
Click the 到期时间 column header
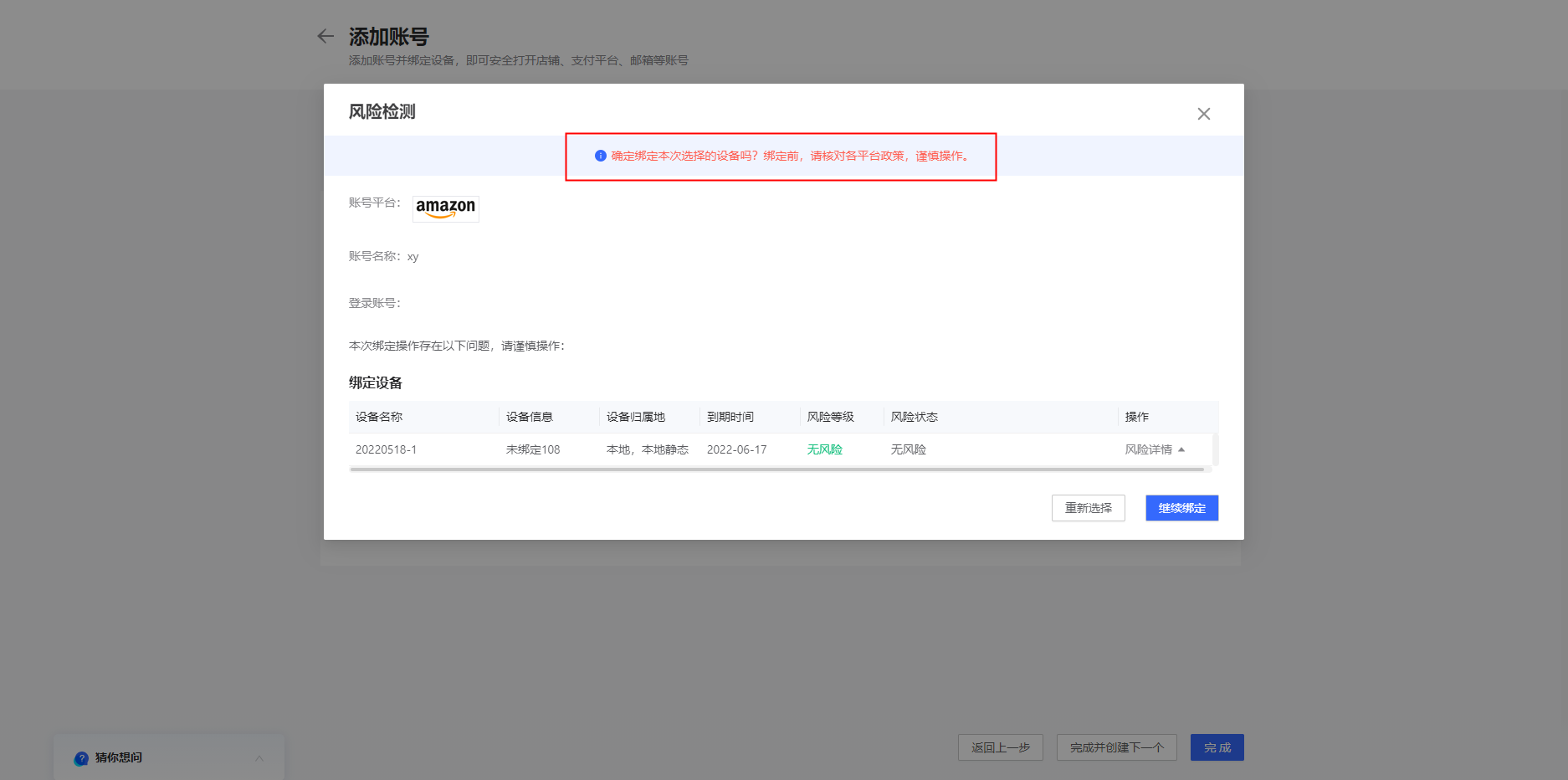(730, 416)
